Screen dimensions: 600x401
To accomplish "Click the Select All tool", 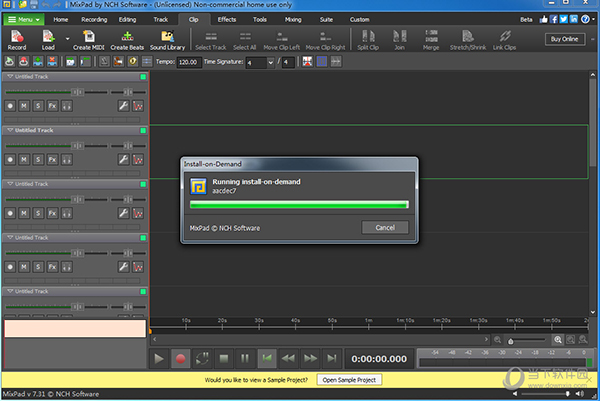I will pyautogui.click(x=245, y=40).
